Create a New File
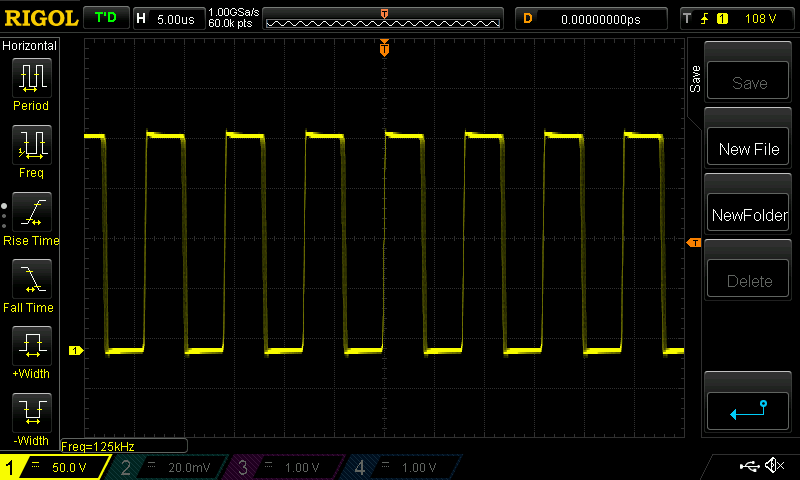The height and width of the screenshot is (480, 800). pyautogui.click(x=748, y=147)
